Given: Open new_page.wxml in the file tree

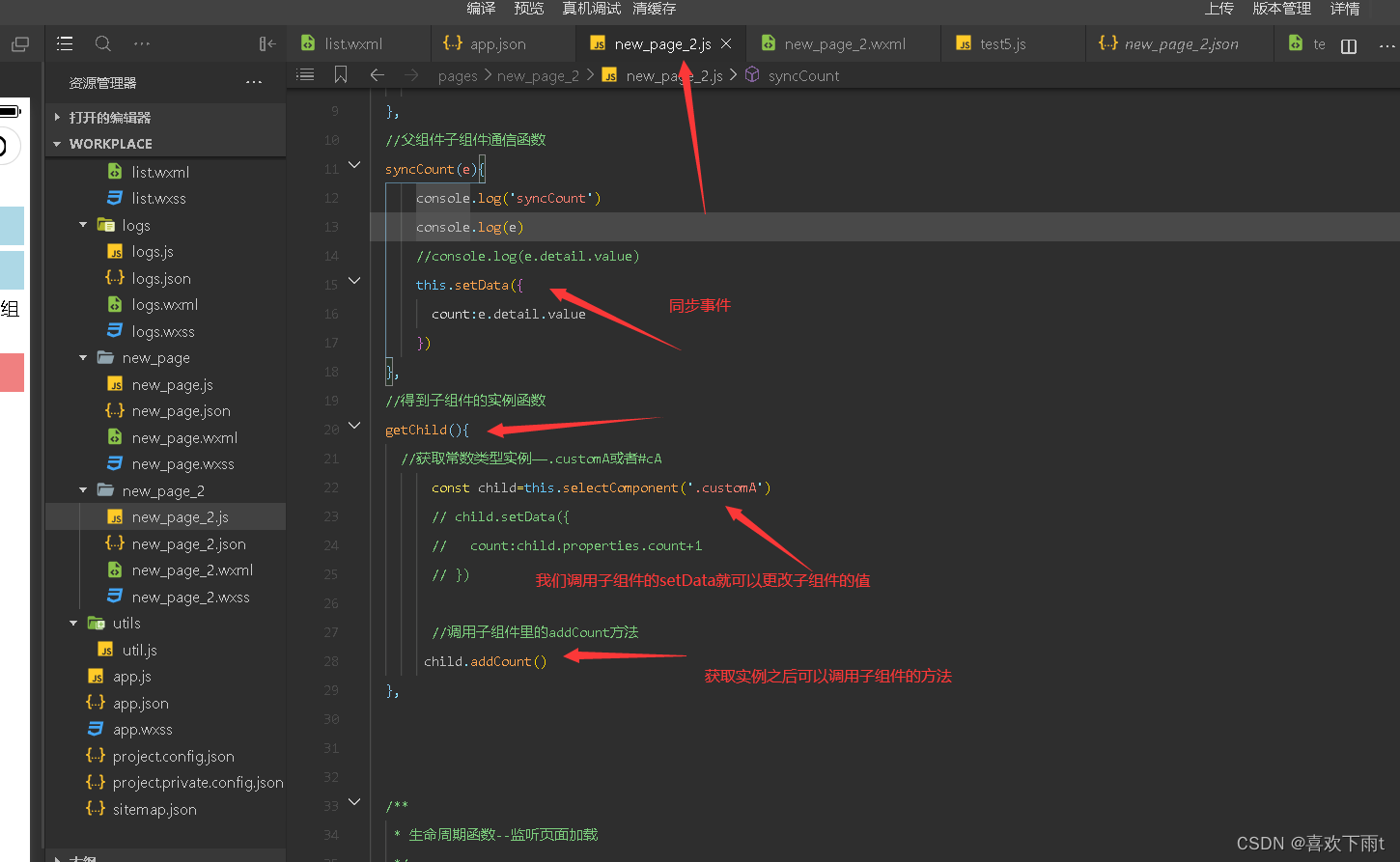Looking at the screenshot, I should pos(184,438).
